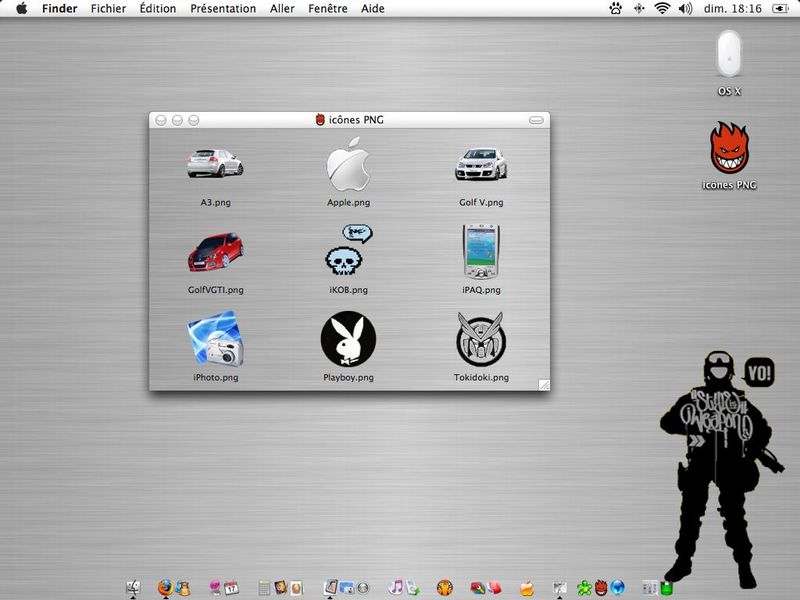
Task: Launch Firefox from the Dock
Action: (x=165, y=588)
